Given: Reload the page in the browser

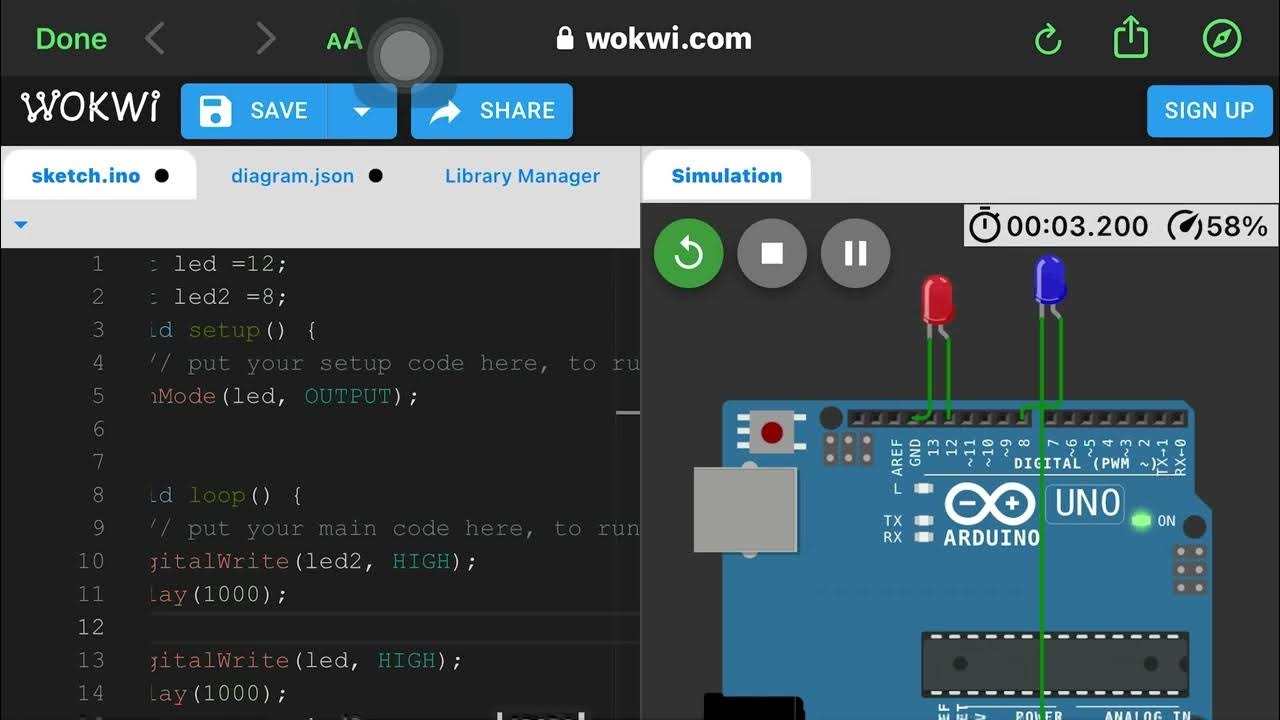Looking at the screenshot, I should [1047, 40].
